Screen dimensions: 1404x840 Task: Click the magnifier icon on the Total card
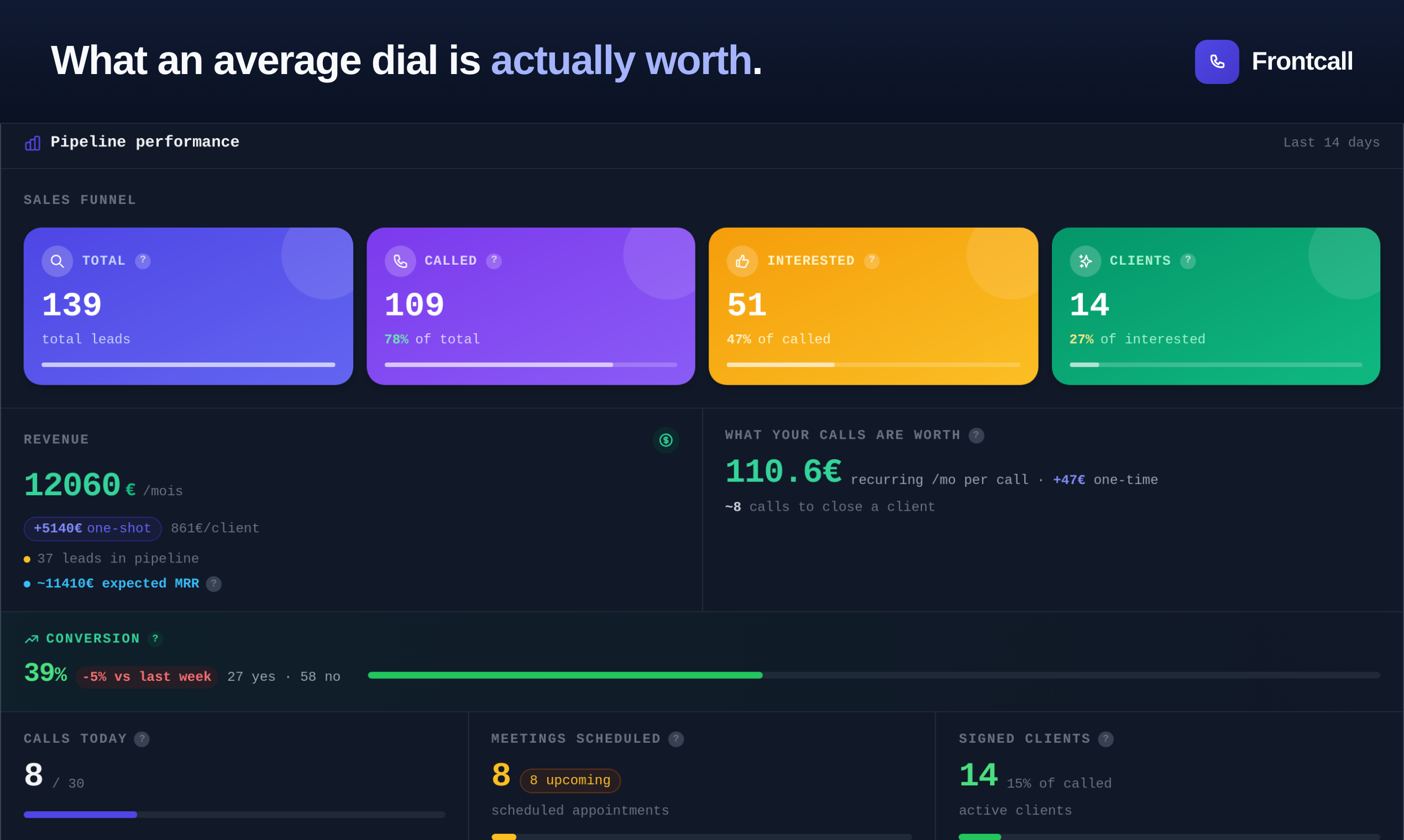tap(57, 261)
